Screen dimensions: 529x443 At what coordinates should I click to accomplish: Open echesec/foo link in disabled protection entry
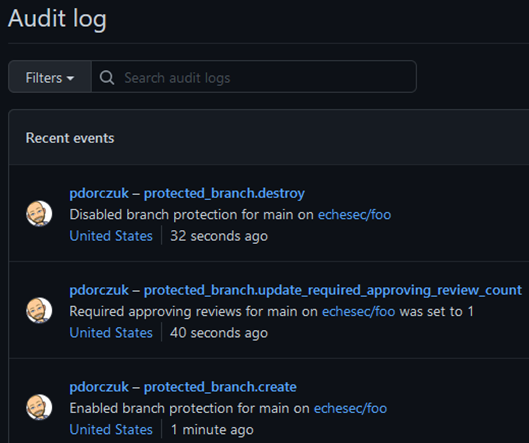pos(354,215)
